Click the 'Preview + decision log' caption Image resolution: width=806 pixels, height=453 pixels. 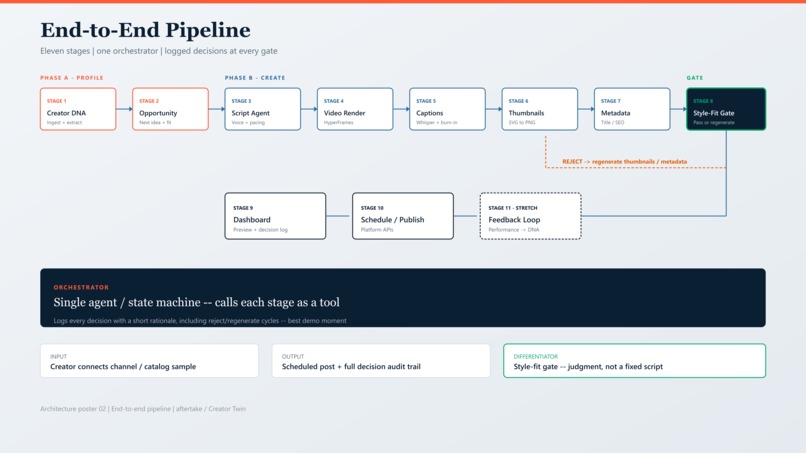[x=261, y=230]
